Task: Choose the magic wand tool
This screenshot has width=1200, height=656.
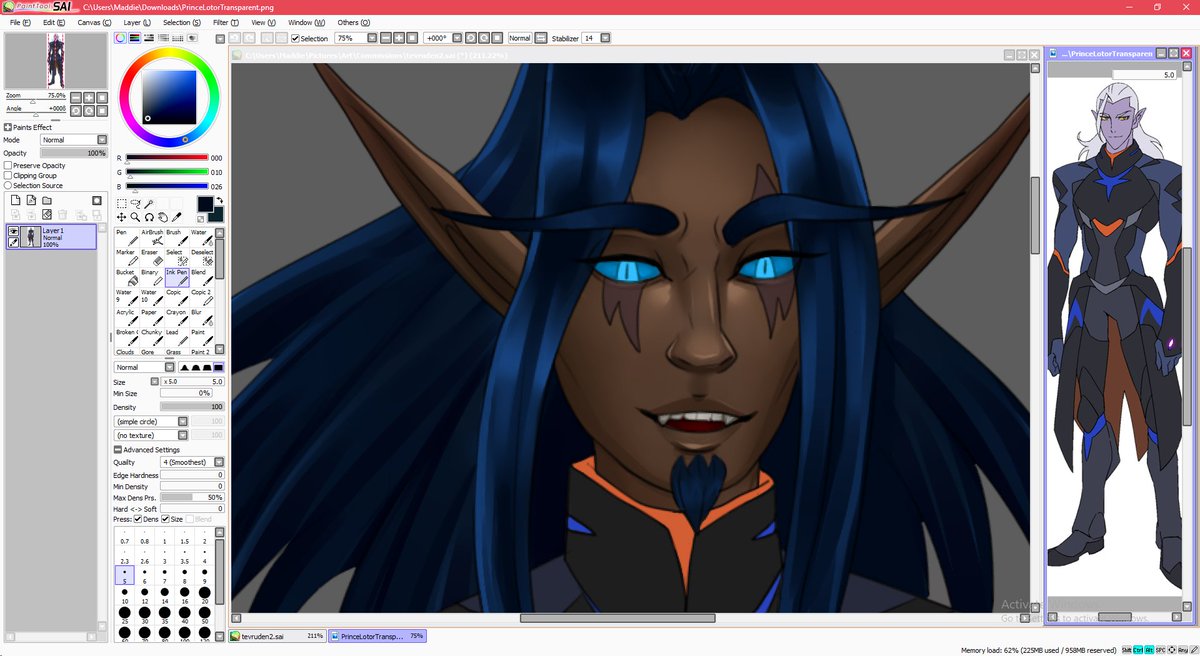Action: click(149, 203)
